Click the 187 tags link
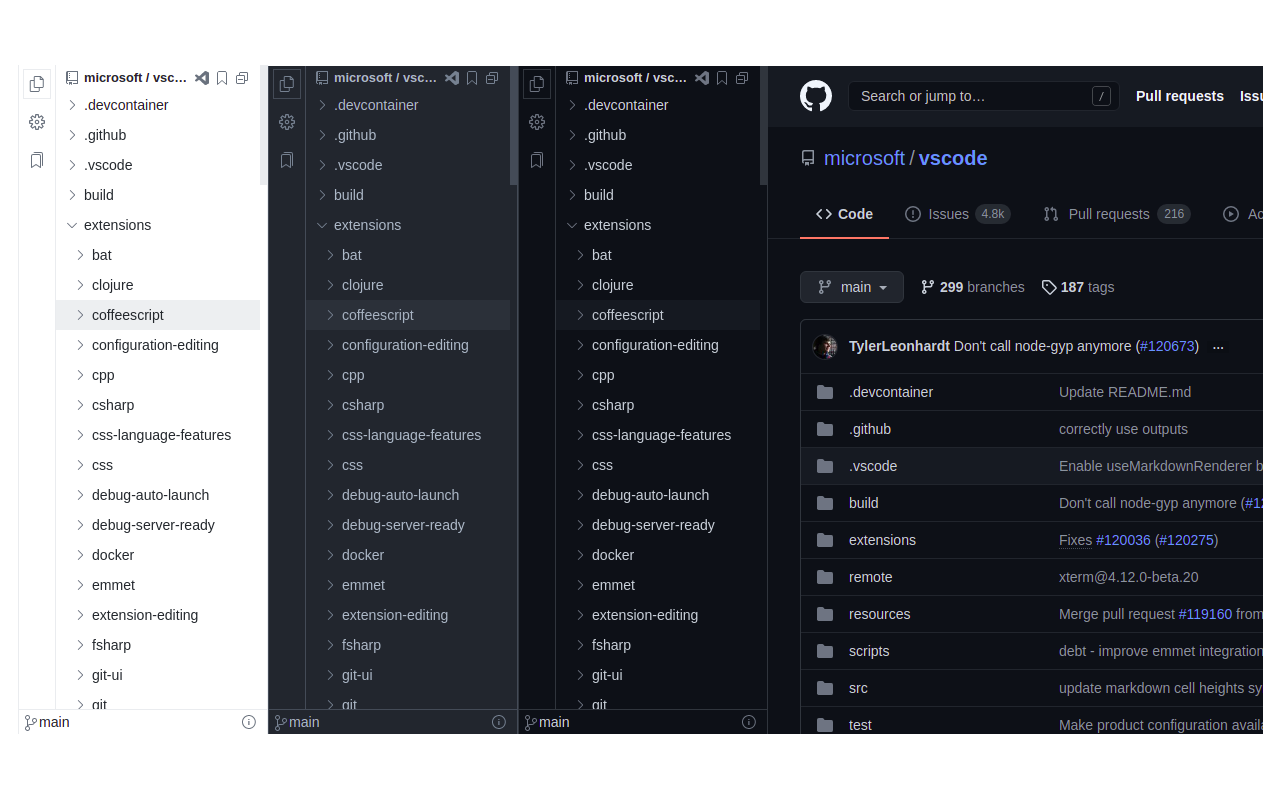 (1078, 287)
